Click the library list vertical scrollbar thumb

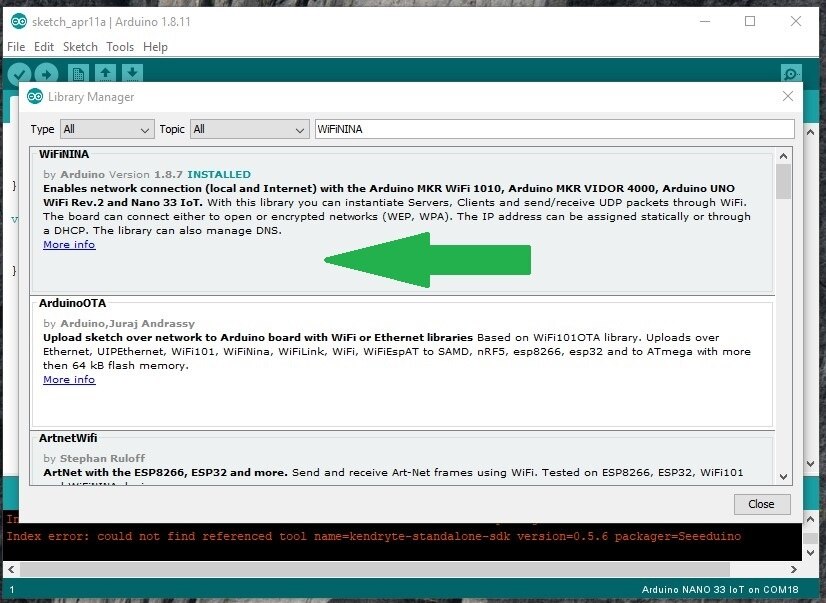(783, 182)
